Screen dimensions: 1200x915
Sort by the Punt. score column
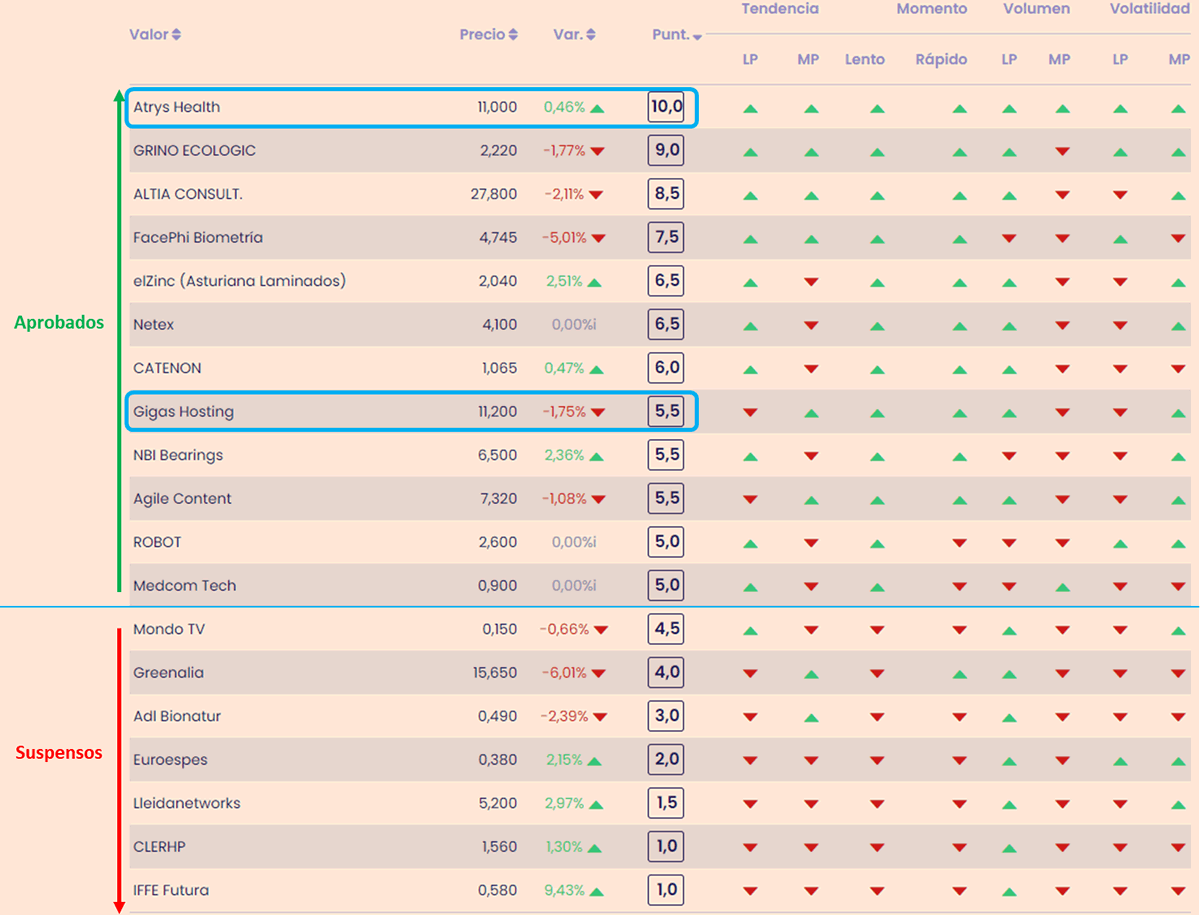pyautogui.click(x=677, y=35)
